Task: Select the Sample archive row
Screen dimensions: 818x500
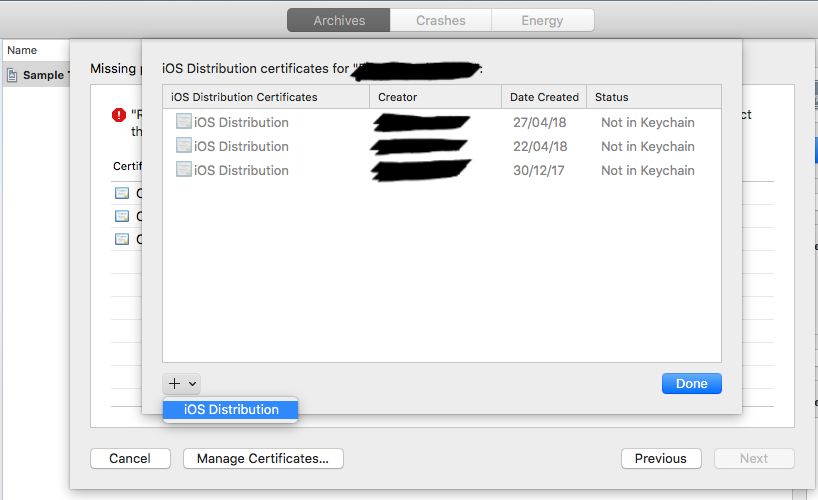Action: (x=36, y=75)
